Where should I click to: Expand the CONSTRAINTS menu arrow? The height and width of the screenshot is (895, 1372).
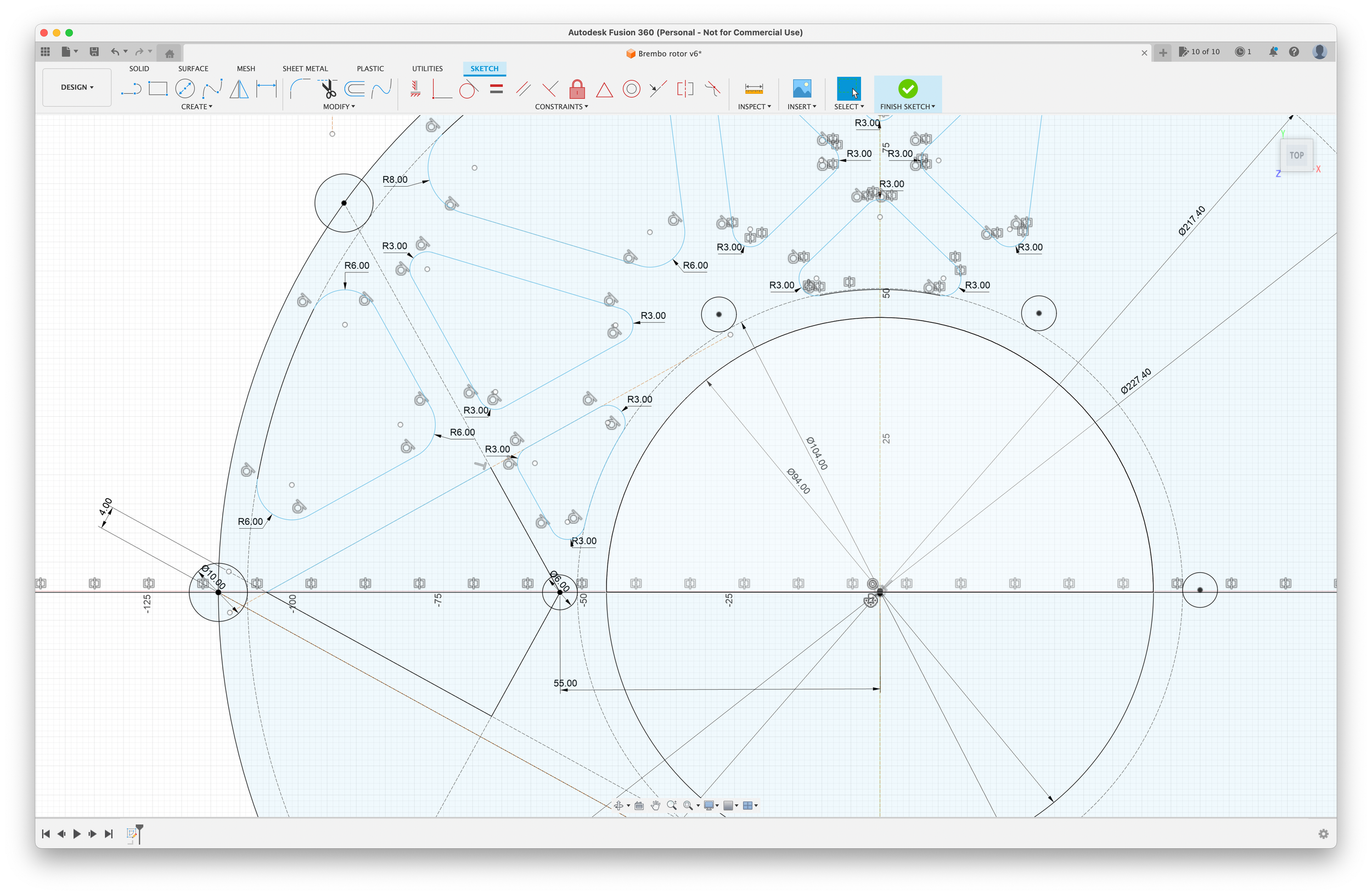click(586, 107)
